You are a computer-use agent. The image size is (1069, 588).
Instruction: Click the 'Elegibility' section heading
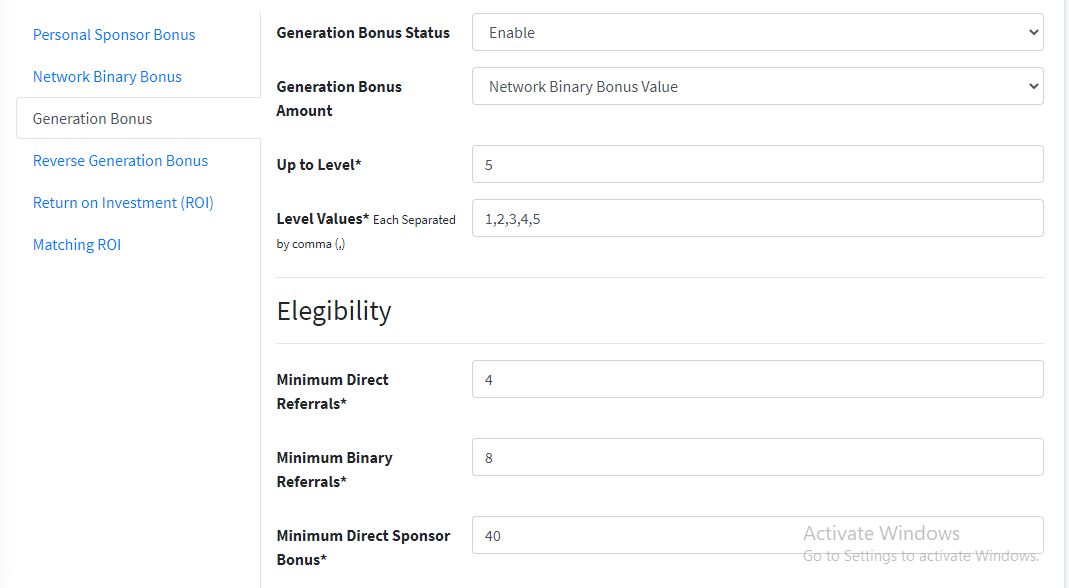click(x=334, y=311)
